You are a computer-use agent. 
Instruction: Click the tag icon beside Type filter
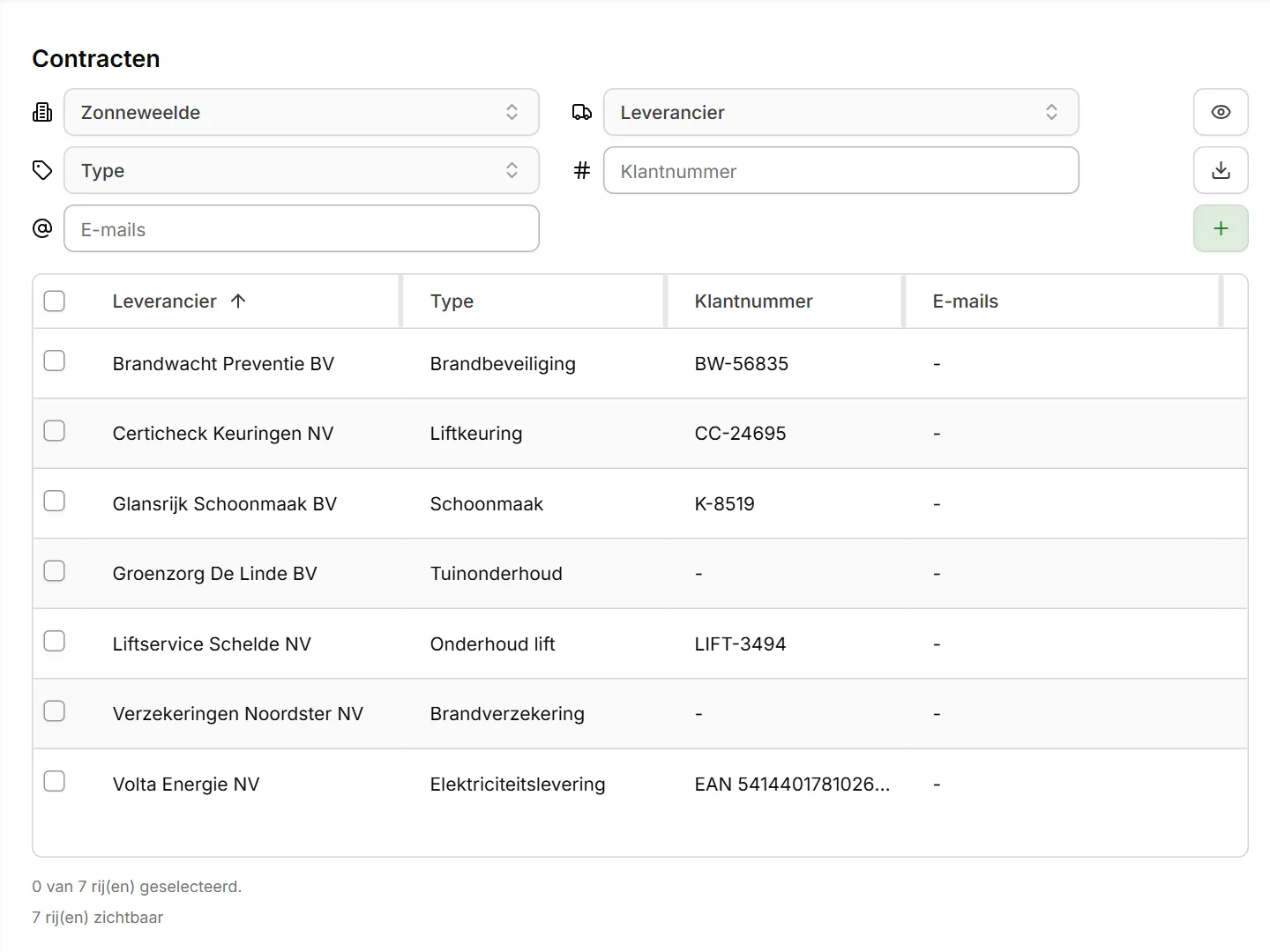point(42,170)
